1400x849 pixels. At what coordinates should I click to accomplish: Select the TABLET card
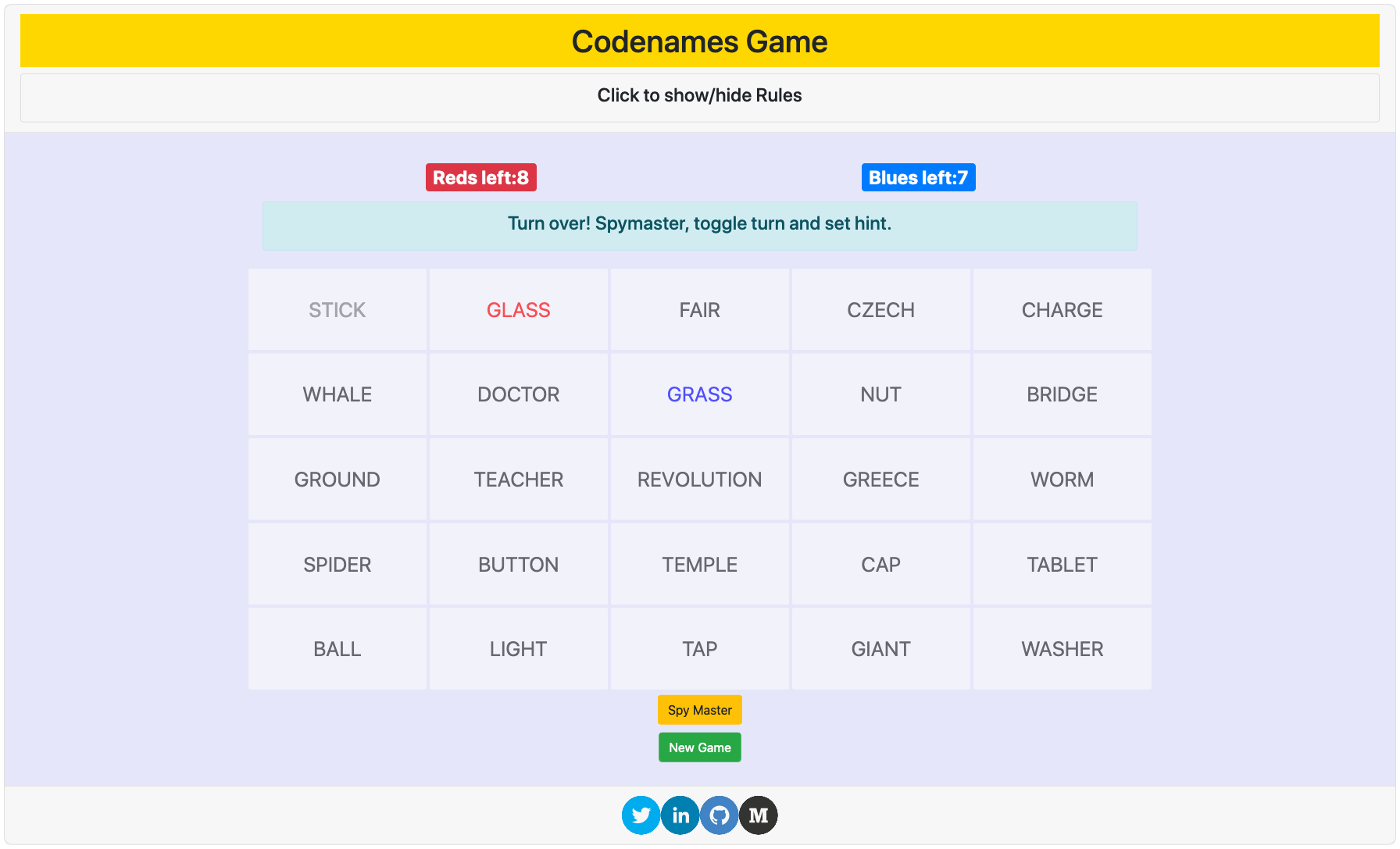click(1062, 565)
